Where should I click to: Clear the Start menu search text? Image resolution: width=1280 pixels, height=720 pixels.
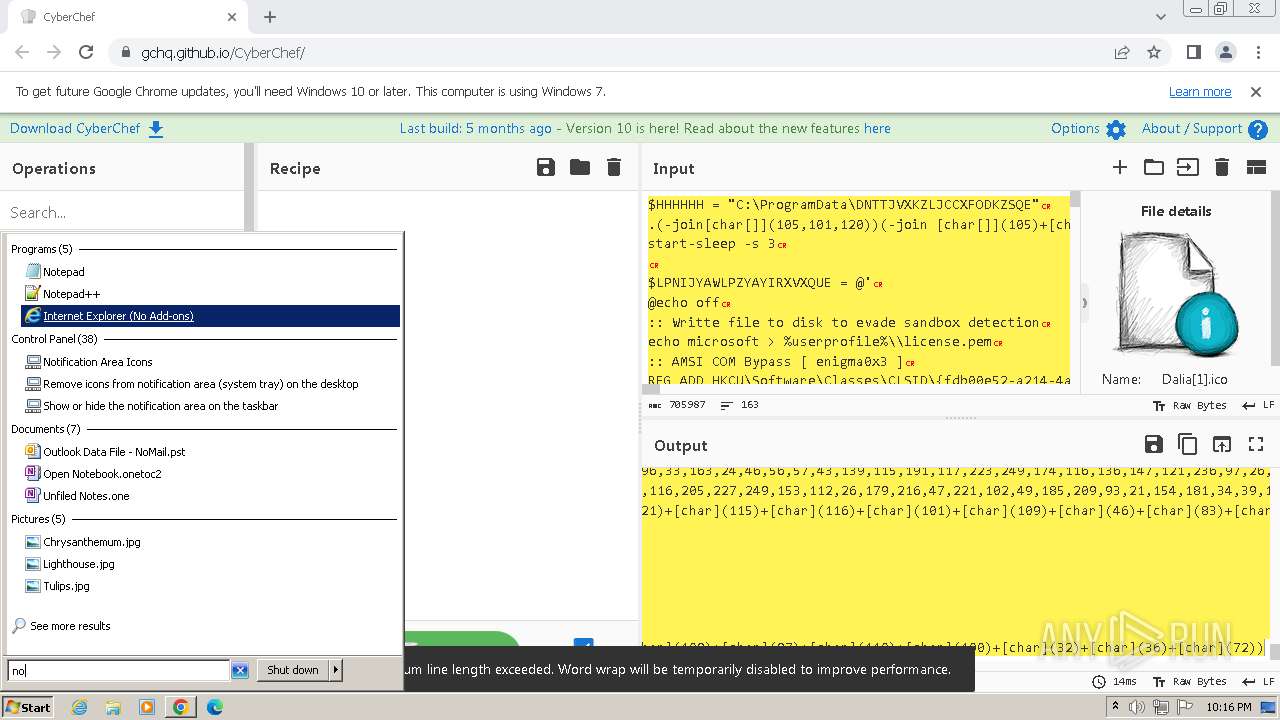pyautogui.click(x=240, y=670)
